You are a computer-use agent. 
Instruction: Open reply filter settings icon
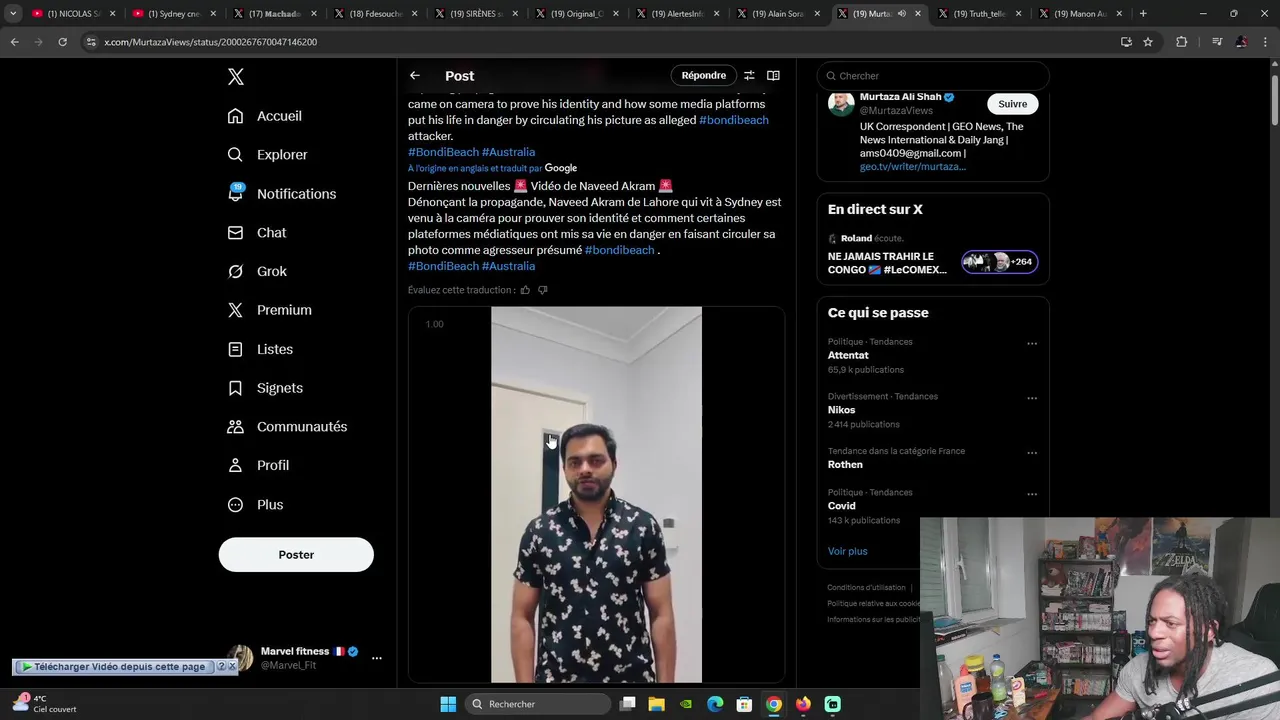click(749, 75)
